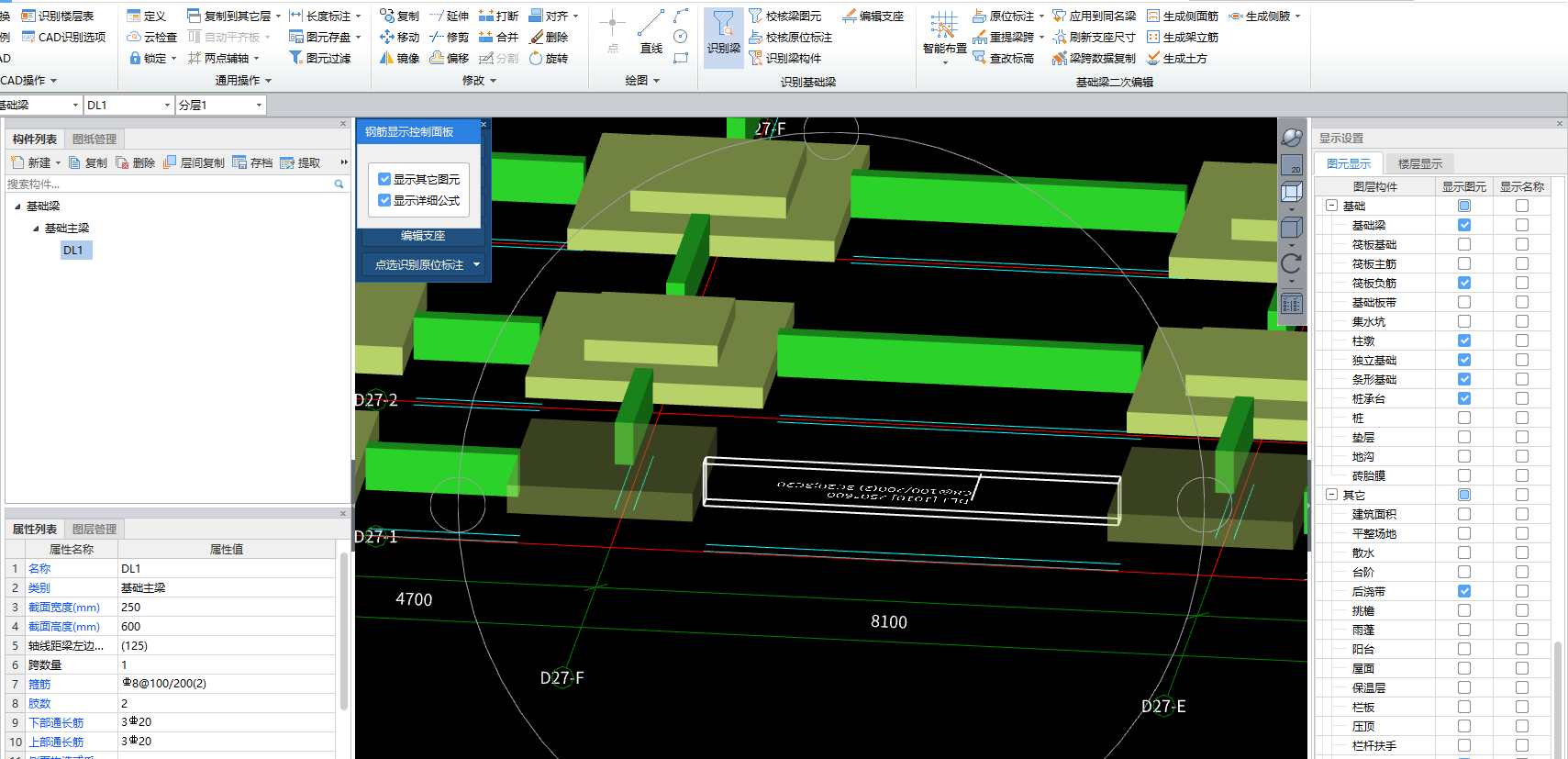
Task: Click the 梁跨数据复制 span data copy tool
Action: click(x=1095, y=58)
